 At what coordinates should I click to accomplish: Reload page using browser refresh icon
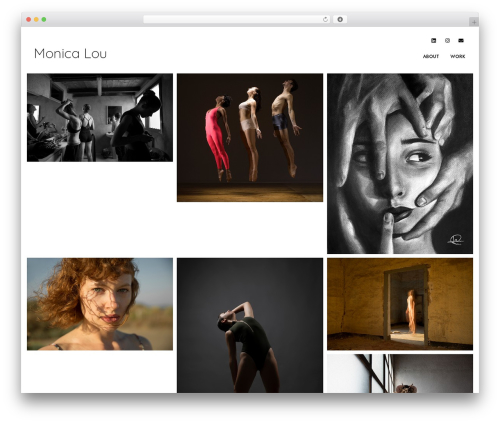(325, 19)
